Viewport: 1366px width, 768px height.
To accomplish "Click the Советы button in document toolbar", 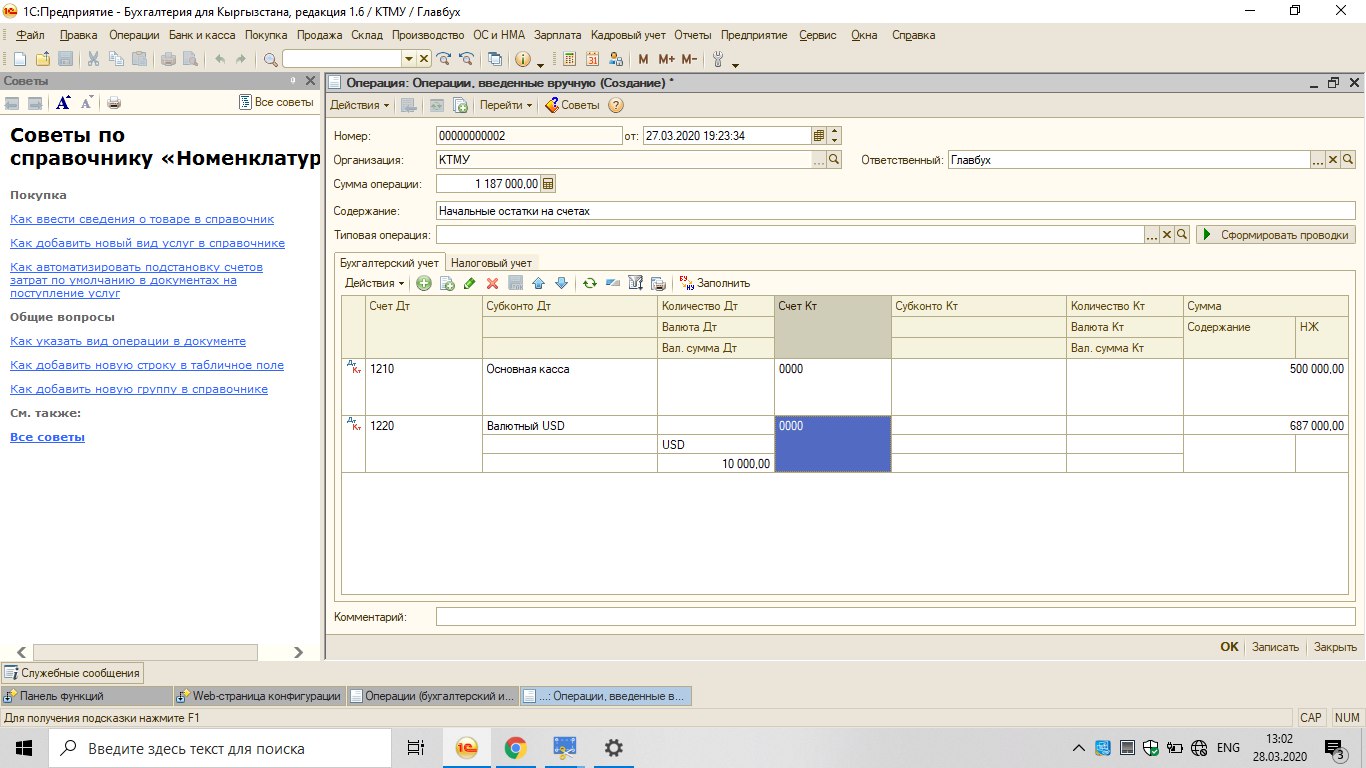I will (x=572, y=105).
